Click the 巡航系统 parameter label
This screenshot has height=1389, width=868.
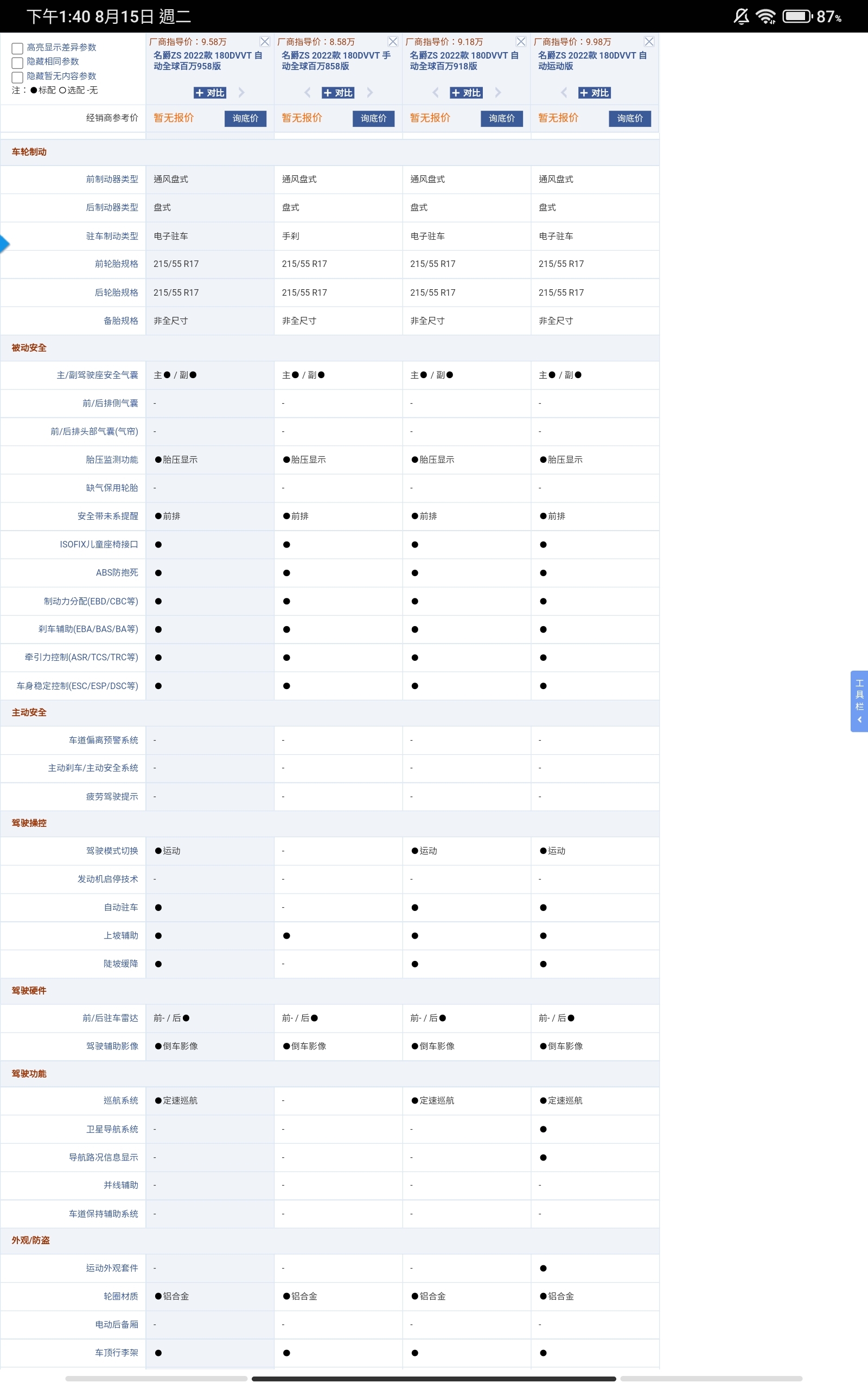(120, 1100)
